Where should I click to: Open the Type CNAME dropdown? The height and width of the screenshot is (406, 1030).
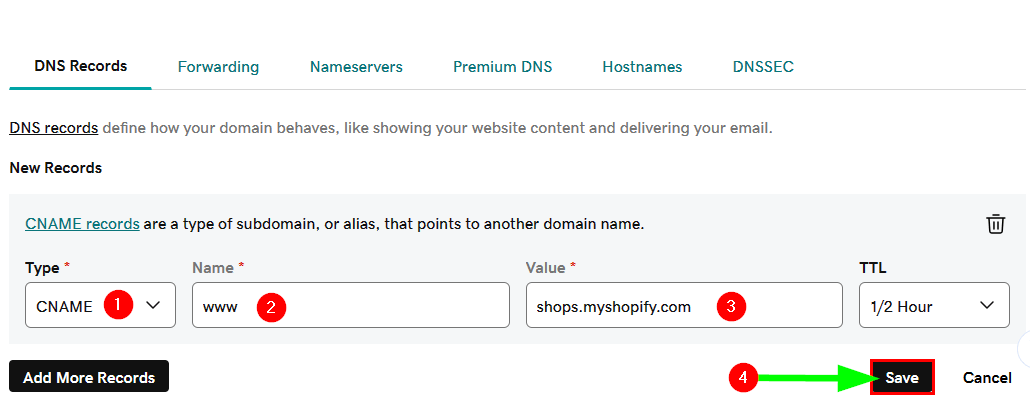click(100, 306)
